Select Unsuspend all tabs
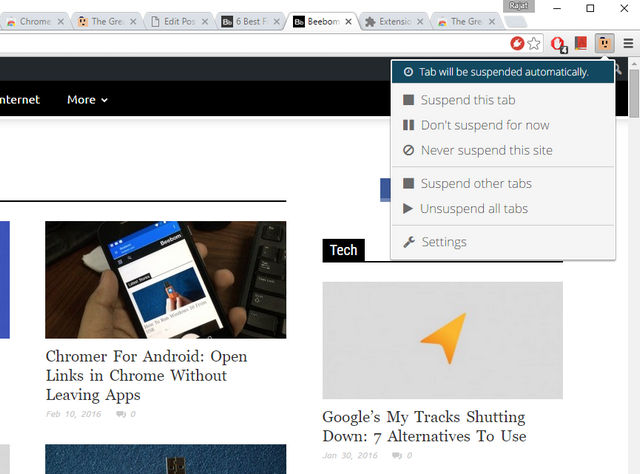 [503, 209]
